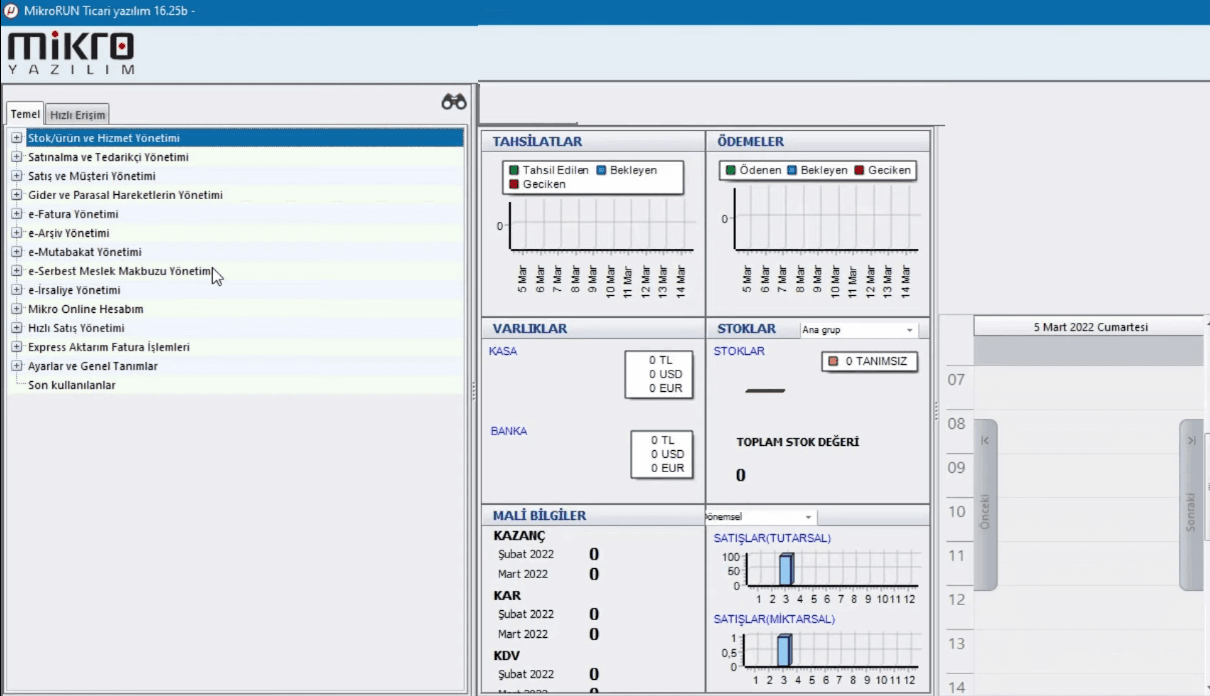Click the Sonraki calendar navigation button
Screen dimensions: 1210x696
(x=1191, y=505)
